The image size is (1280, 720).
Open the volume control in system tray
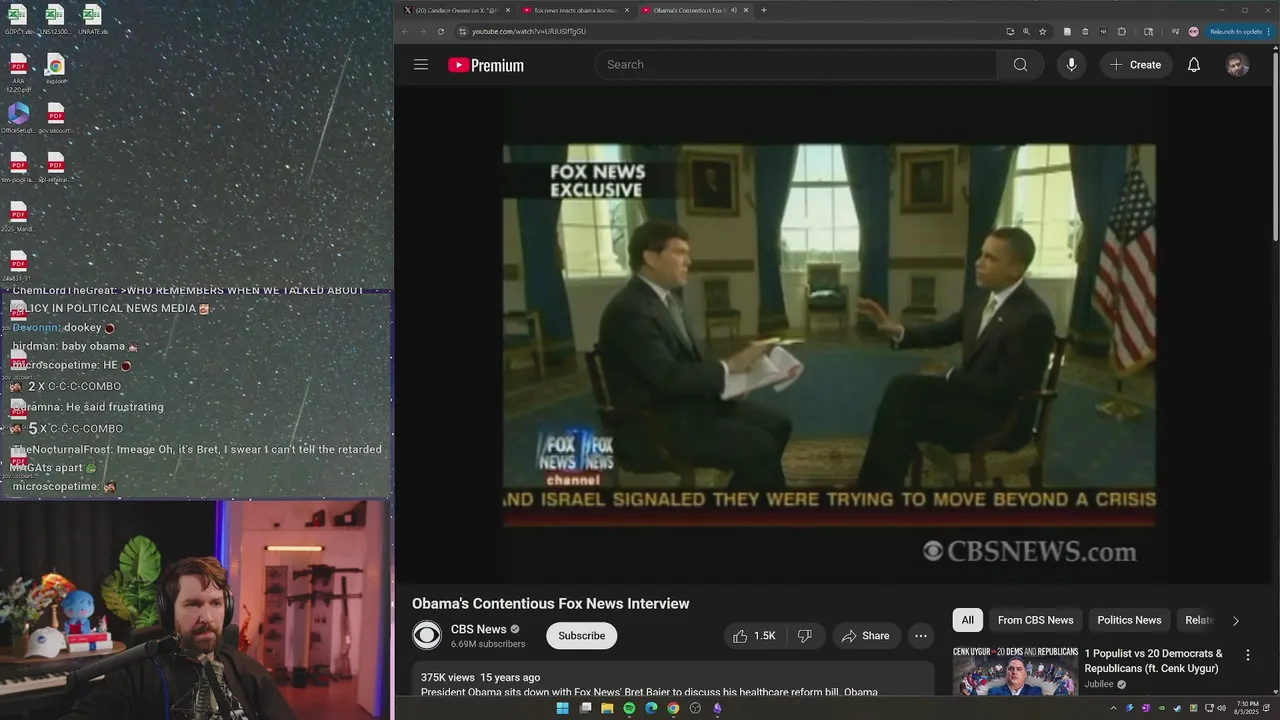pyautogui.click(x=1221, y=708)
